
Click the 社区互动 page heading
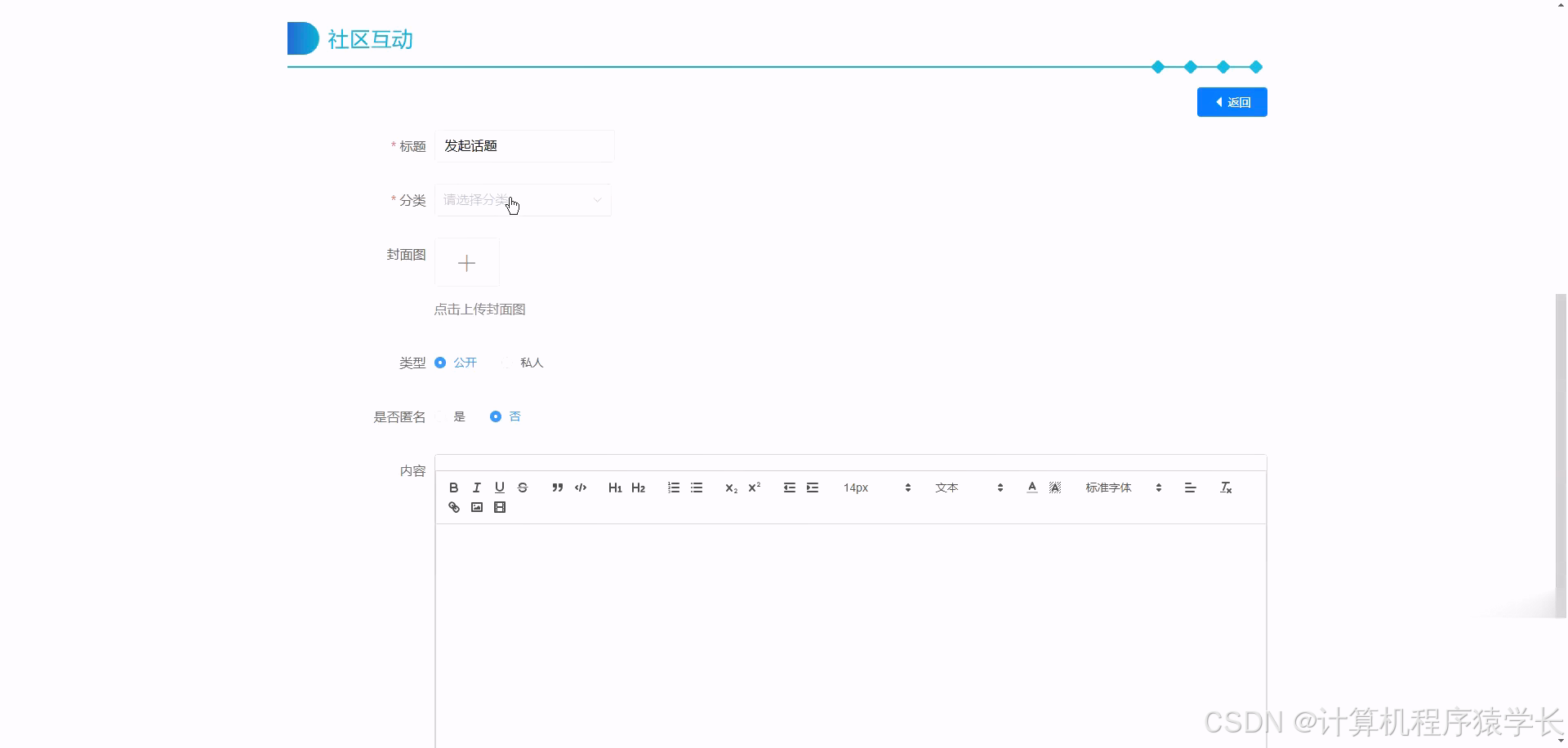tap(370, 39)
